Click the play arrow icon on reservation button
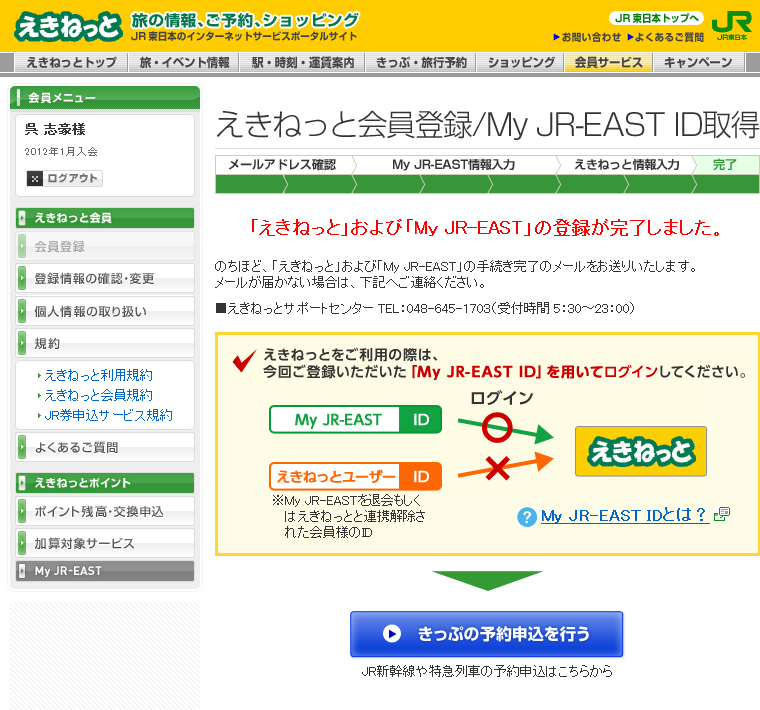The height and width of the screenshot is (710, 760). (392, 634)
